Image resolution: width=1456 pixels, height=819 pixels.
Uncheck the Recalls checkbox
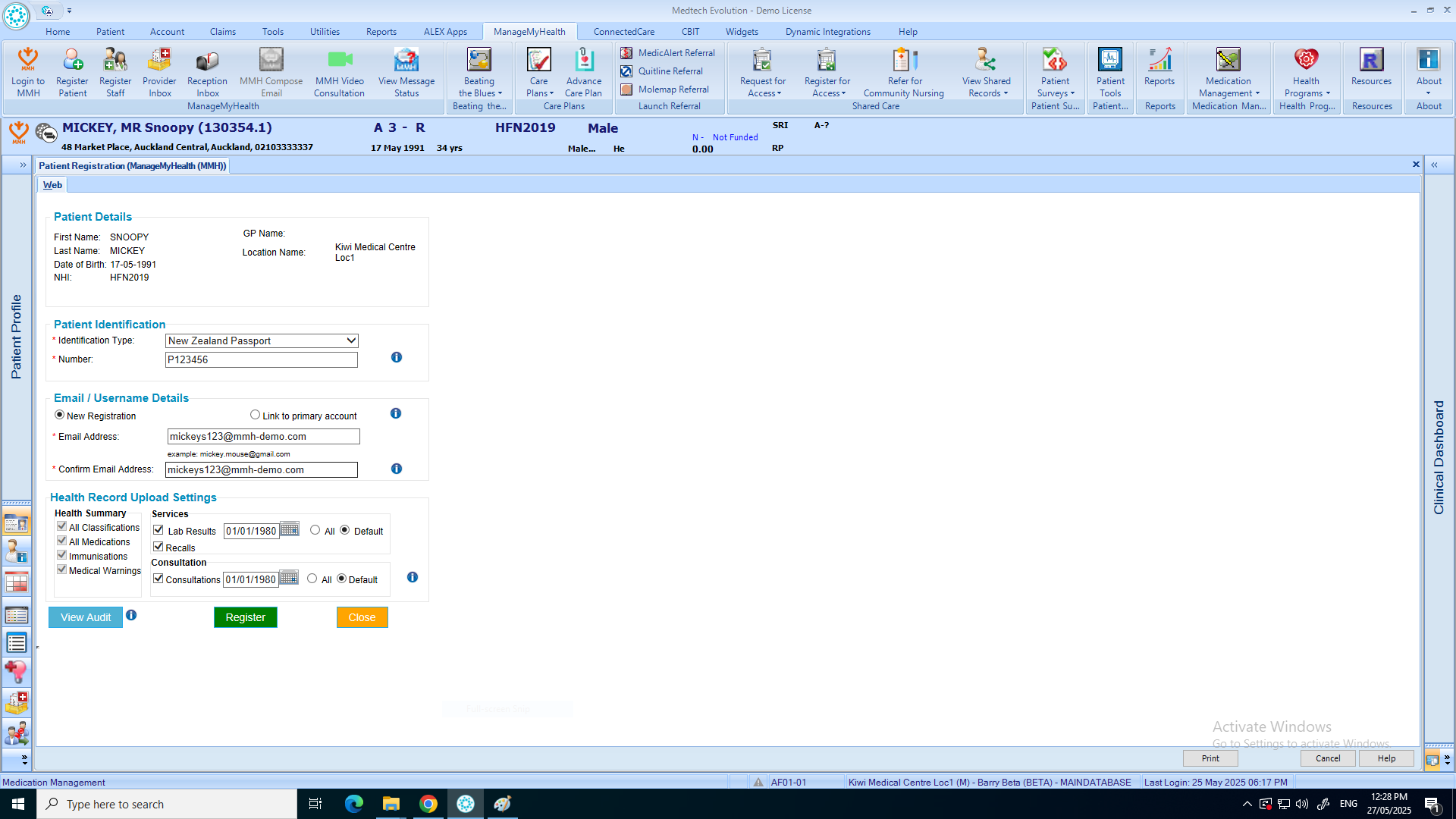coord(158,547)
